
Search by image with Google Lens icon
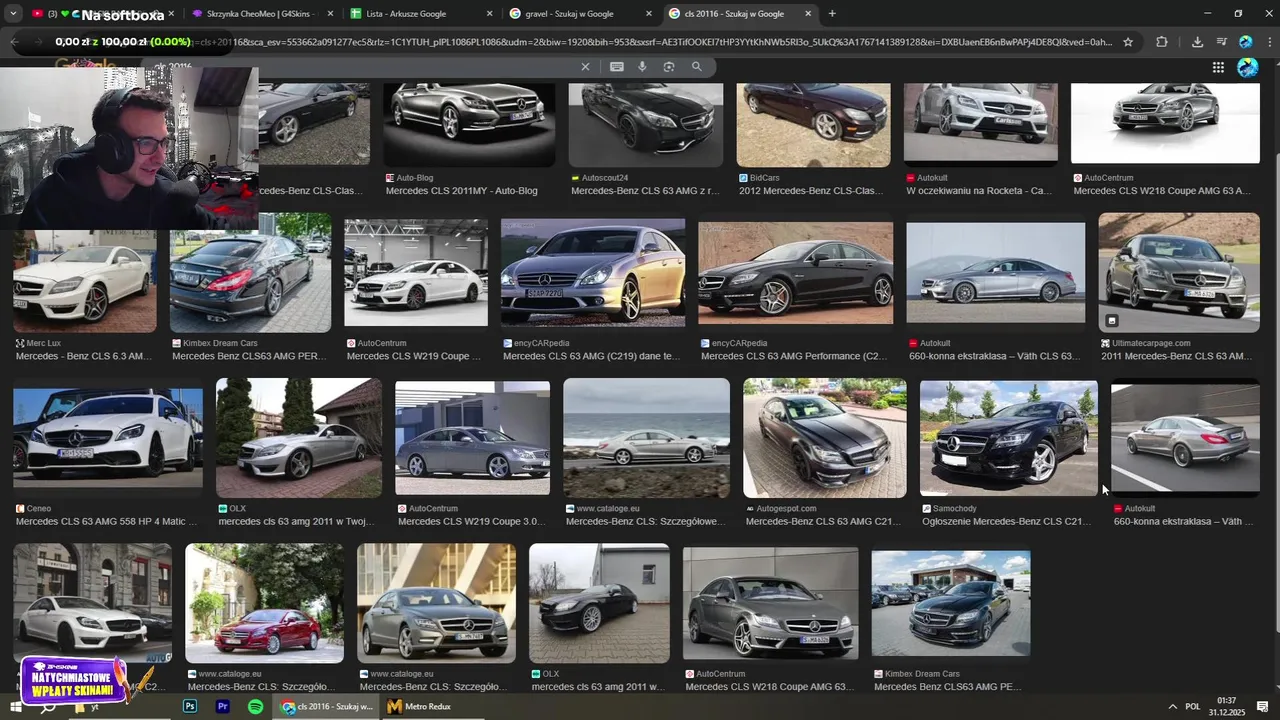tap(669, 66)
